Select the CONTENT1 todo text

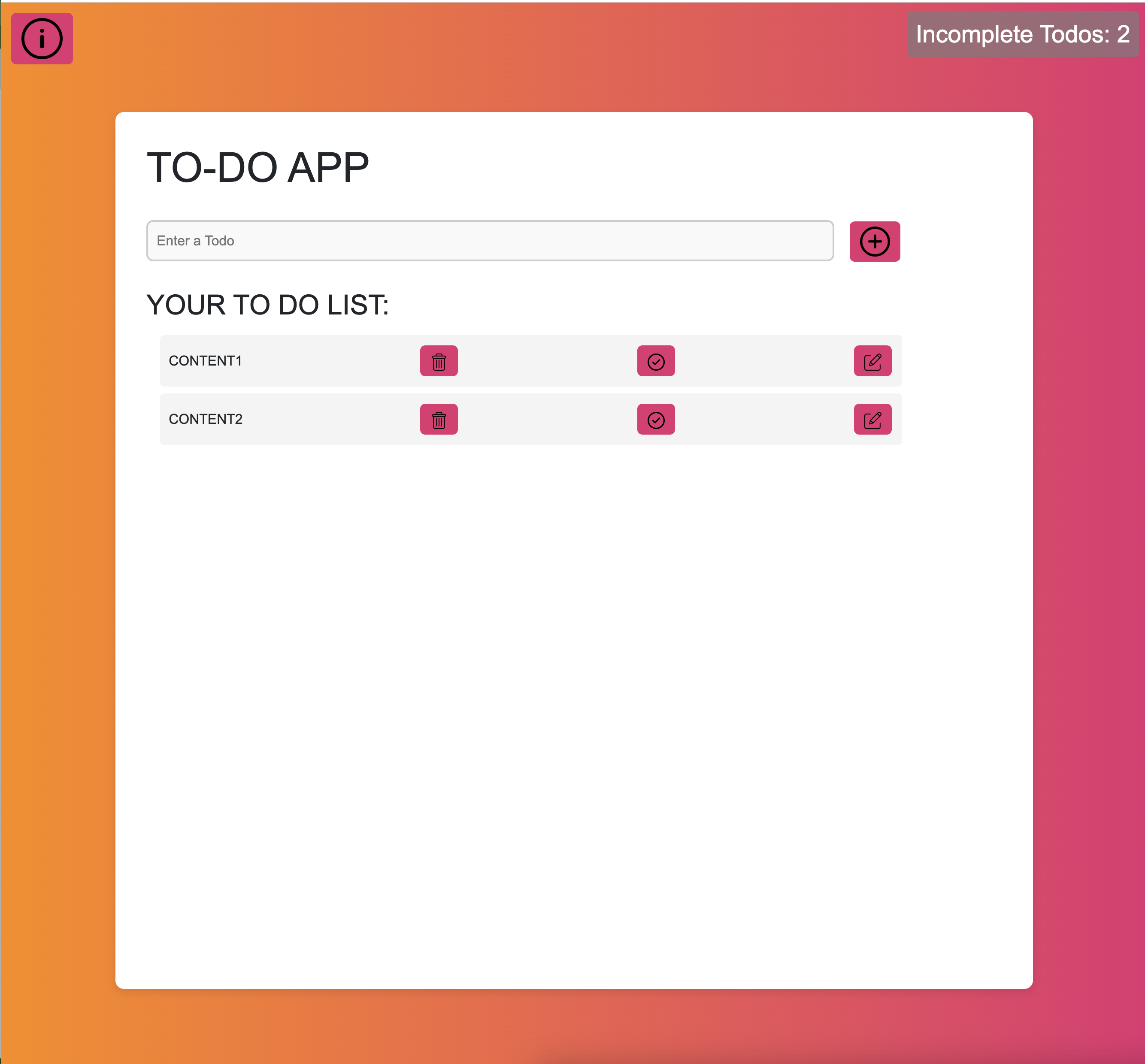point(205,361)
